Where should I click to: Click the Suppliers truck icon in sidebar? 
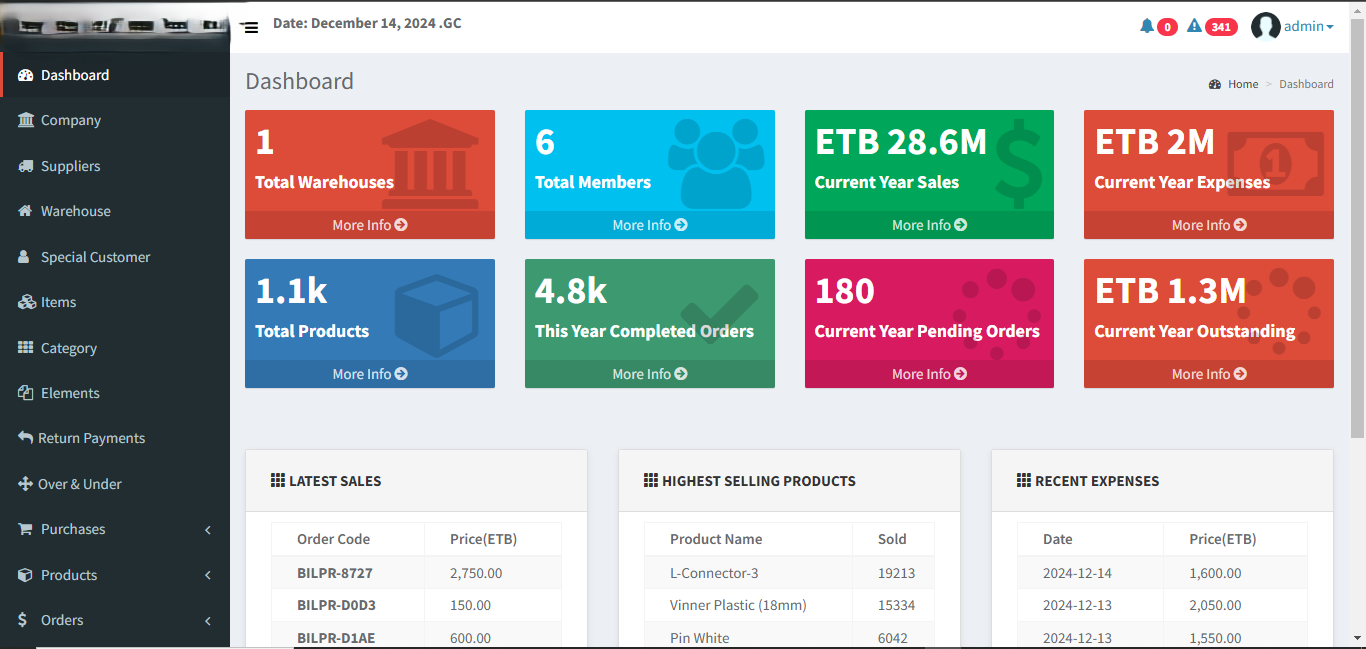point(26,166)
